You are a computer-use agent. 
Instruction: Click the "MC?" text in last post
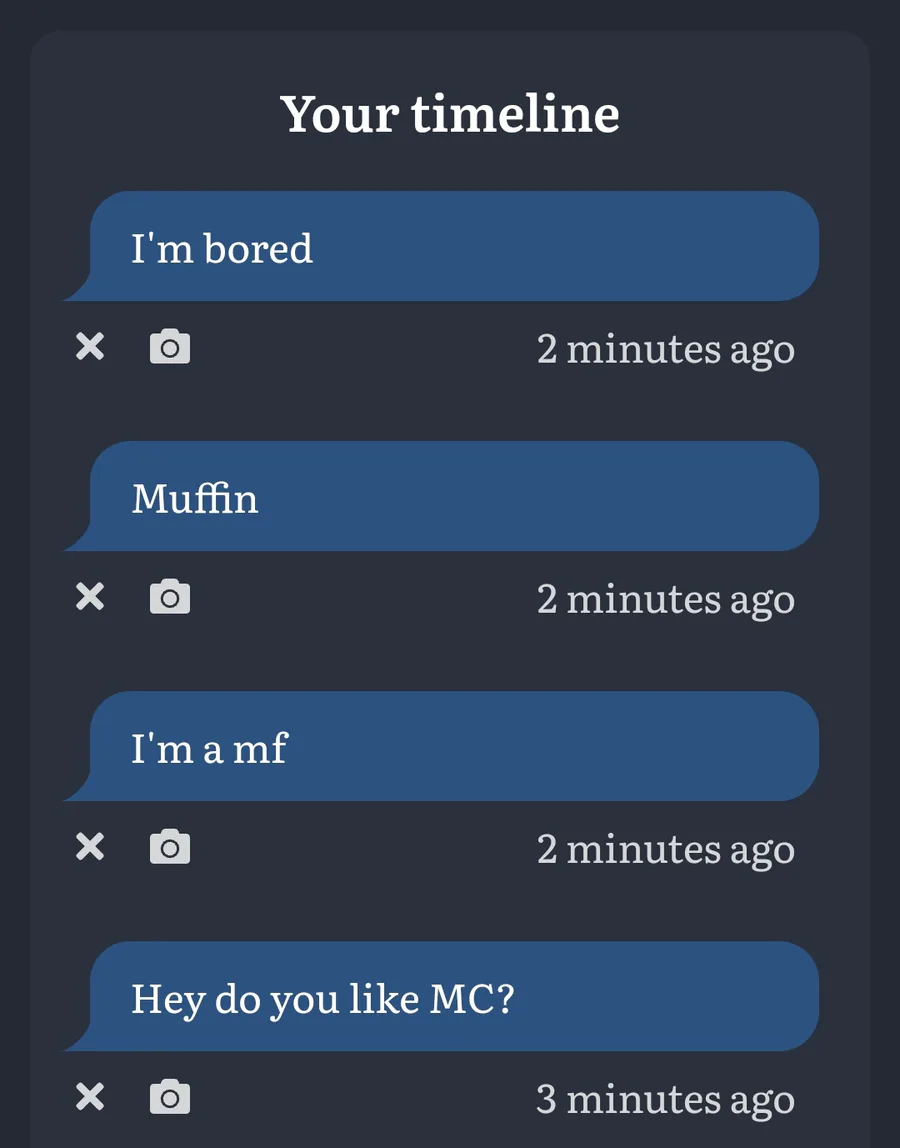(x=472, y=999)
